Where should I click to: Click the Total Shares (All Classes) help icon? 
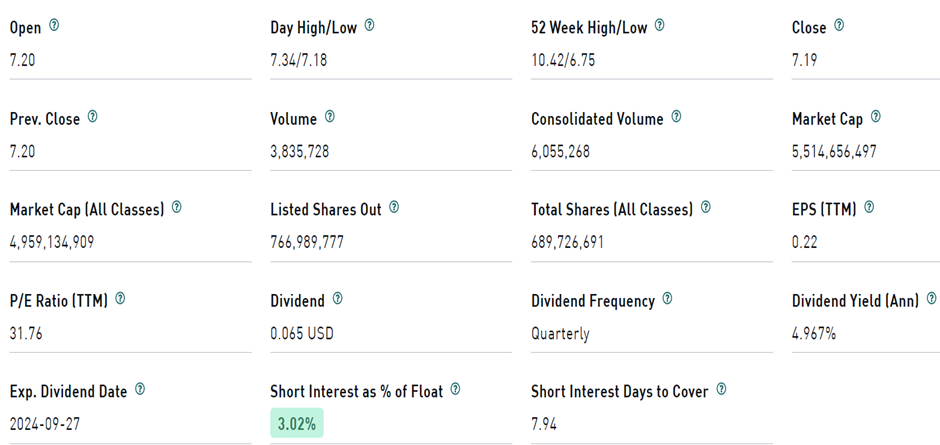pyautogui.click(x=705, y=208)
